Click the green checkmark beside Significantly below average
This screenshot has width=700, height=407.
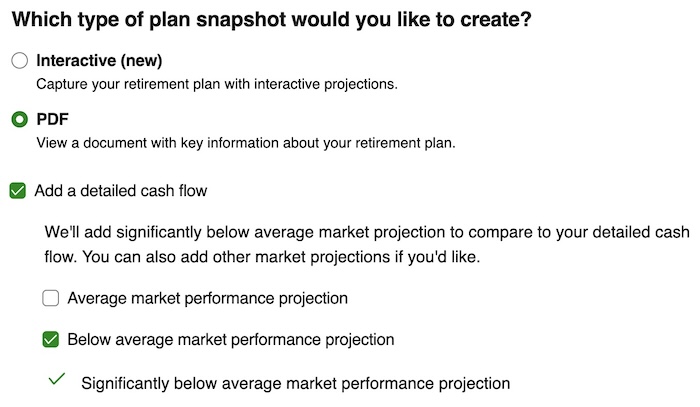pos(56,380)
